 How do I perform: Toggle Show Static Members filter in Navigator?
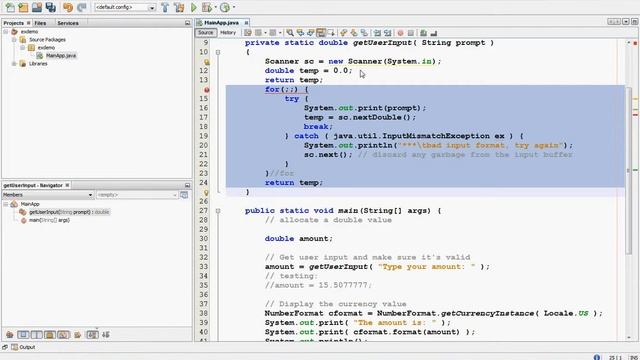point(37,335)
